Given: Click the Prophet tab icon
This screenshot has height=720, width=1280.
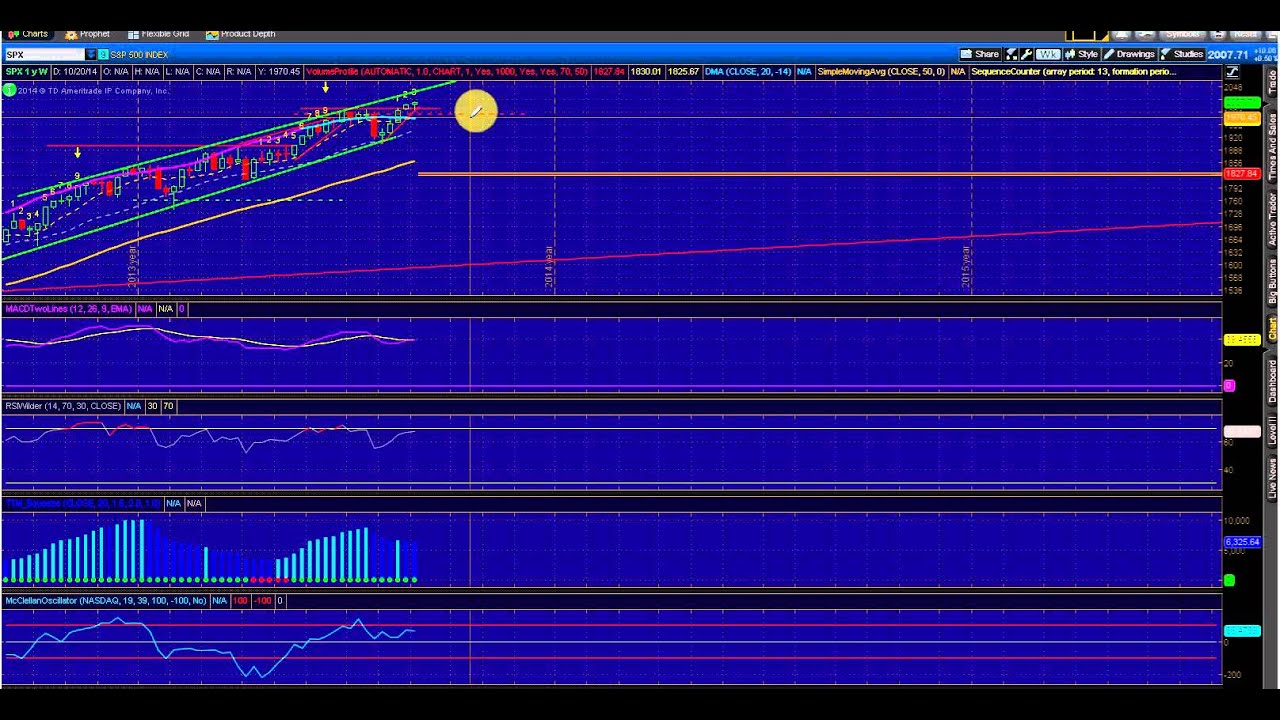Looking at the screenshot, I should (x=72, y=34).
